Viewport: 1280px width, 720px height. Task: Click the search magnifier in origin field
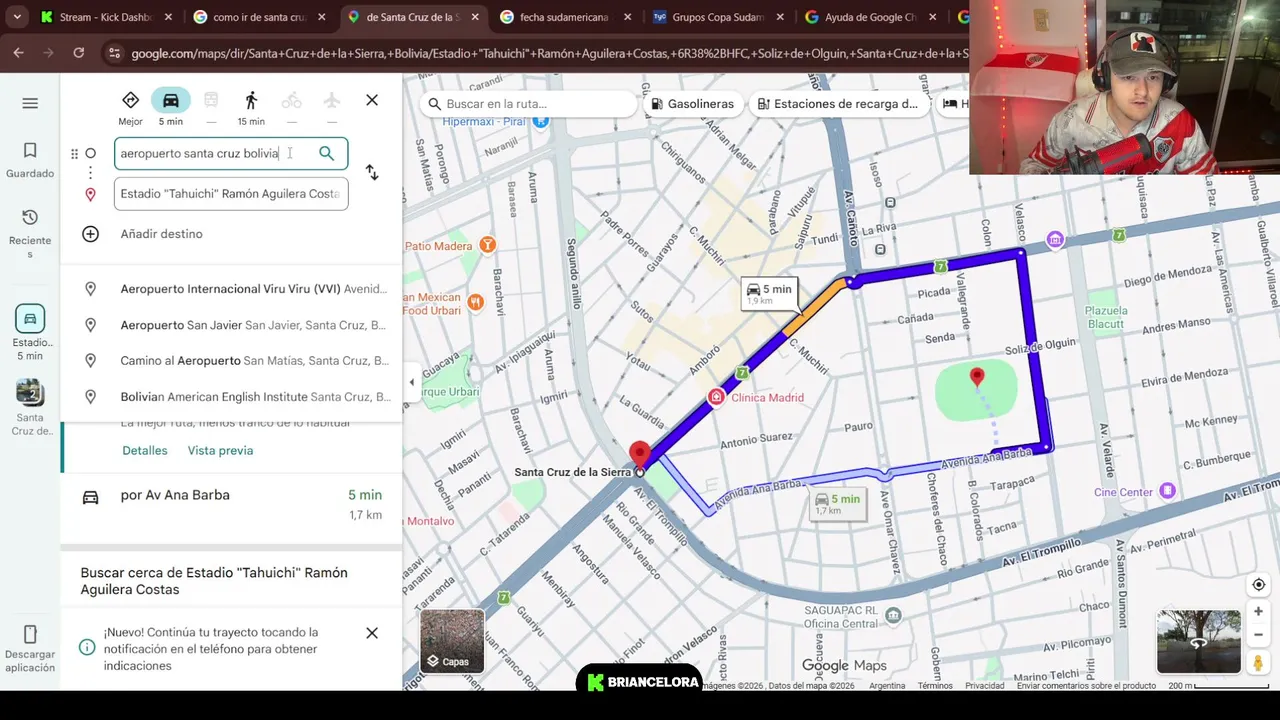[x=326, y=153]
